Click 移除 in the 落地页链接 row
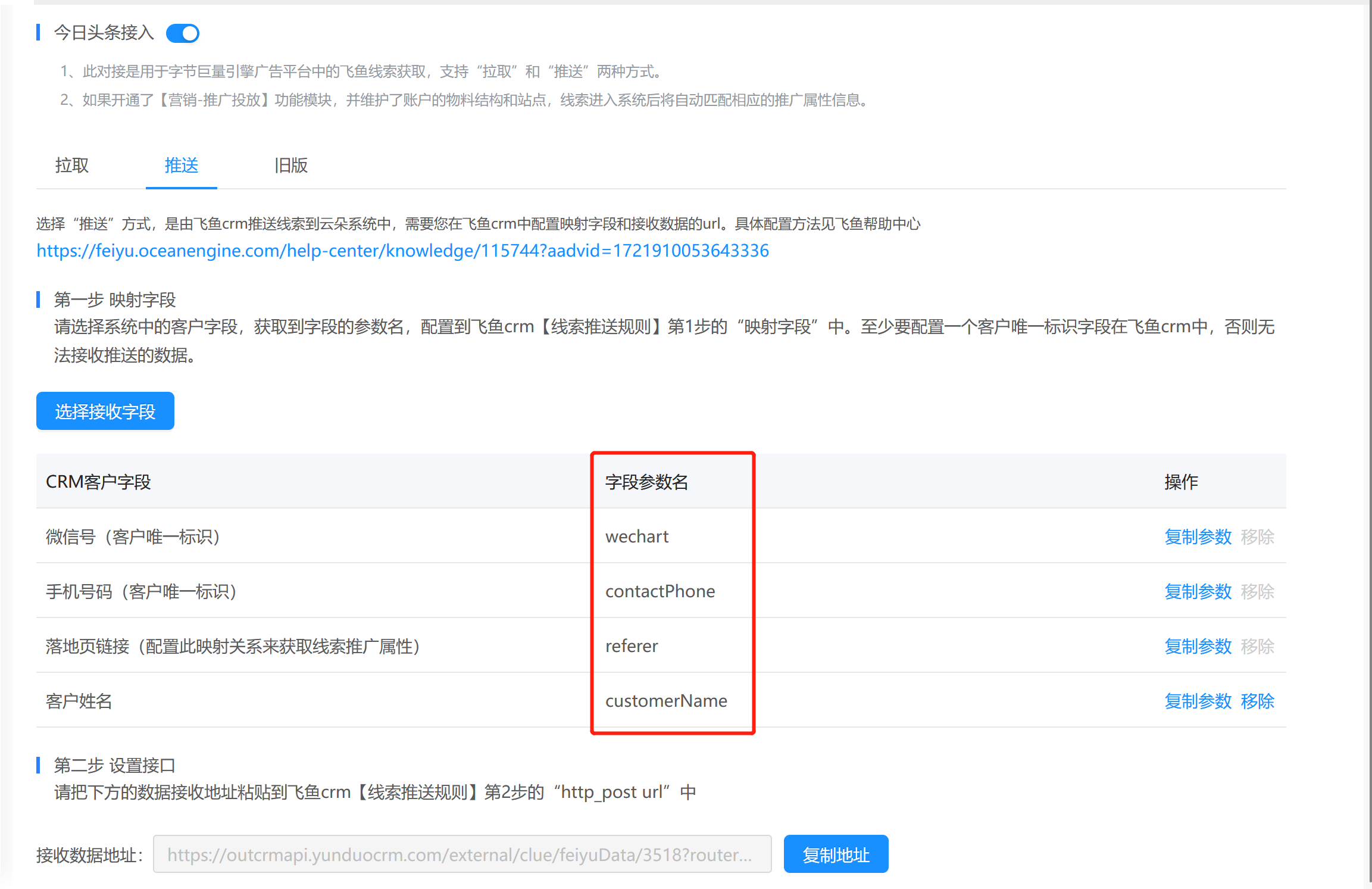This screenshot has height=889, width=1372. (x=1257, y=646)
